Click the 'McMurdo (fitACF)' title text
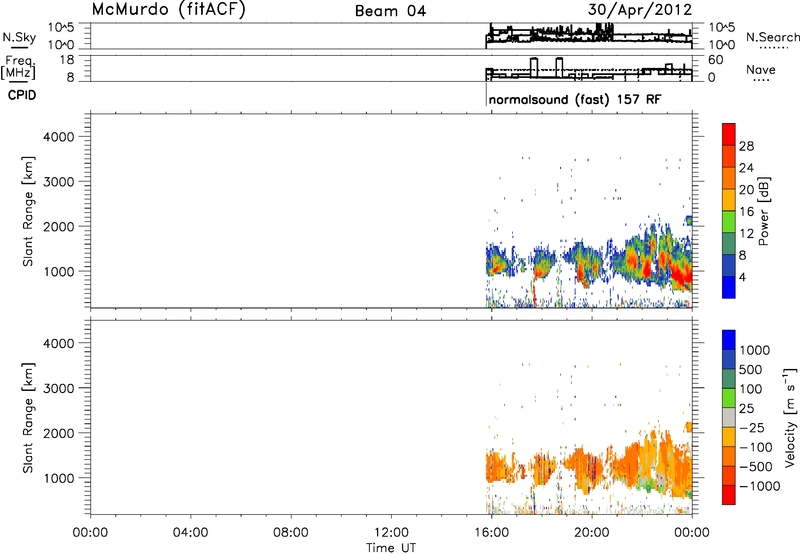 168,10
